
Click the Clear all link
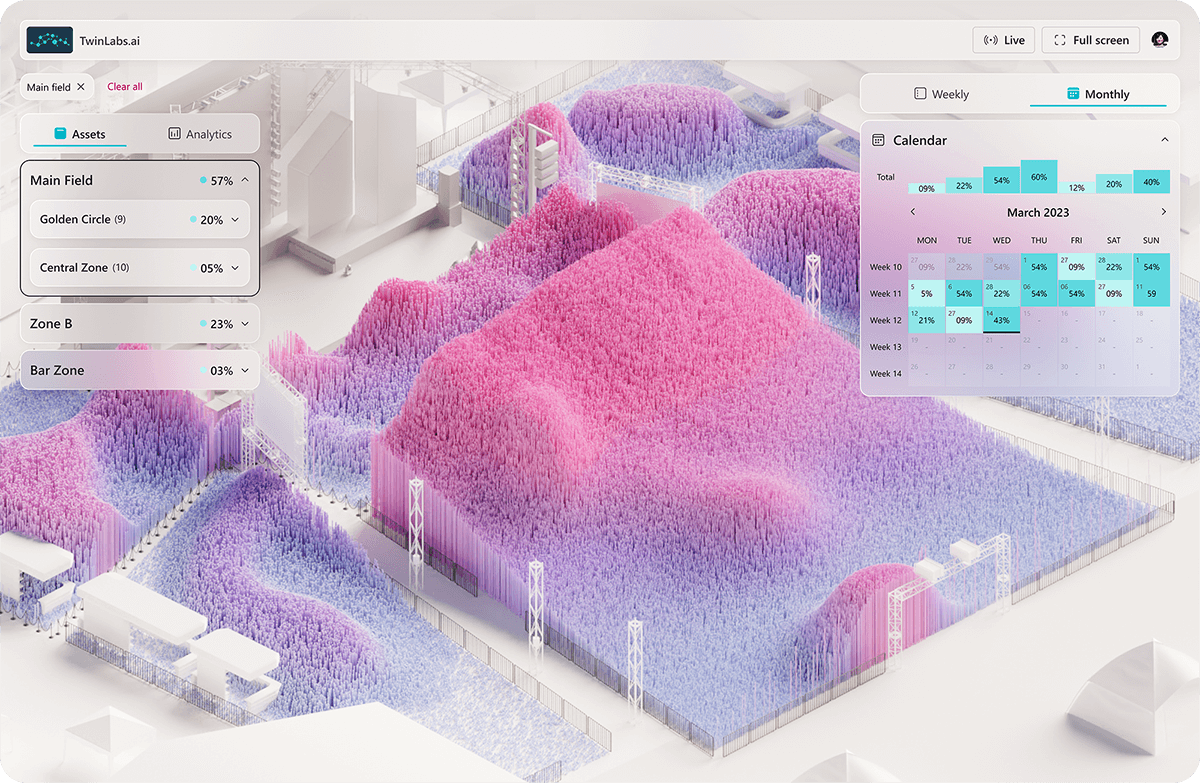124,87
